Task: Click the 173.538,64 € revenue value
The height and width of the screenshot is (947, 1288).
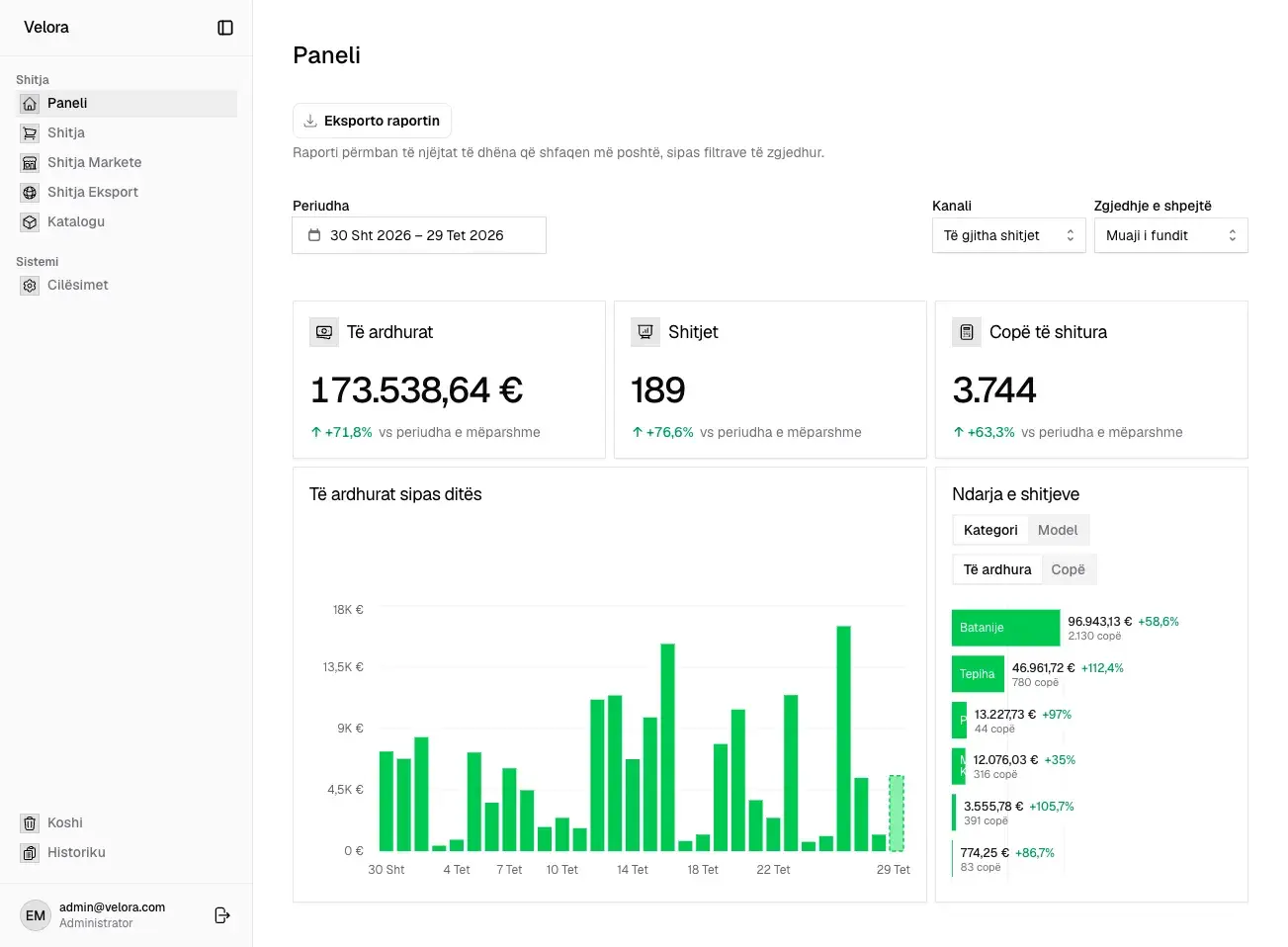Action: click(x=416, y=389)
